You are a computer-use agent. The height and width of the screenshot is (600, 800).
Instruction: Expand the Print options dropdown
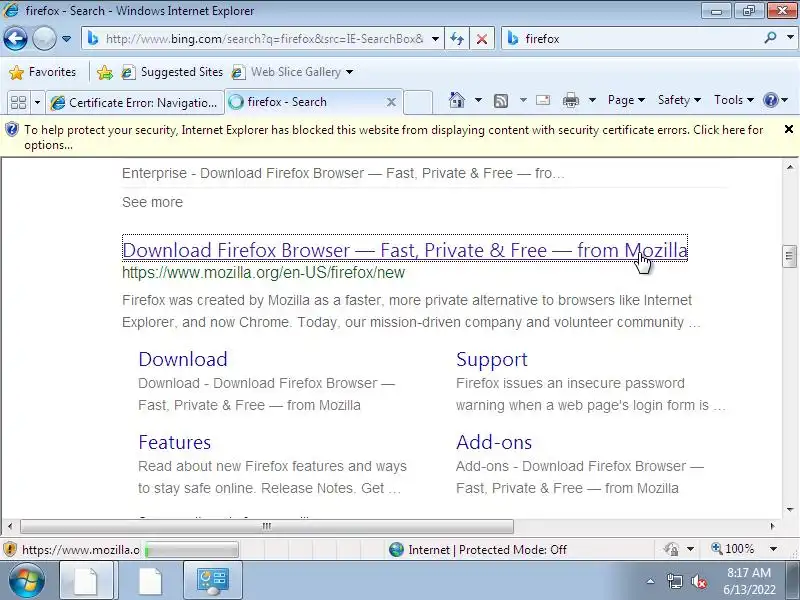tap(592, 100)
